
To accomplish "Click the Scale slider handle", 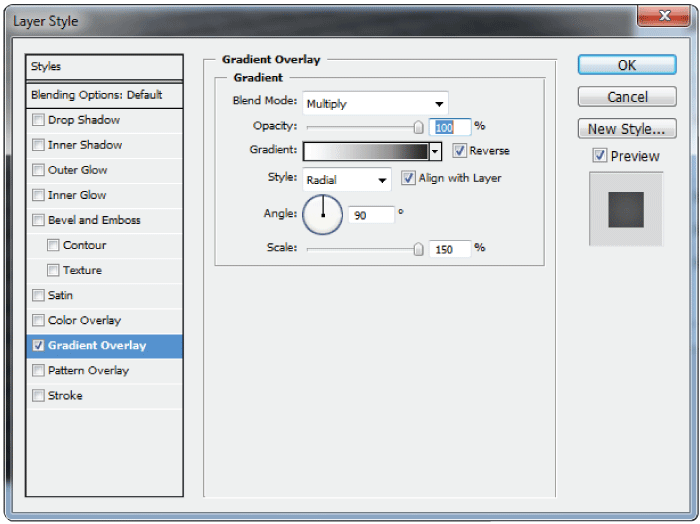I will [x=418, y=249].
